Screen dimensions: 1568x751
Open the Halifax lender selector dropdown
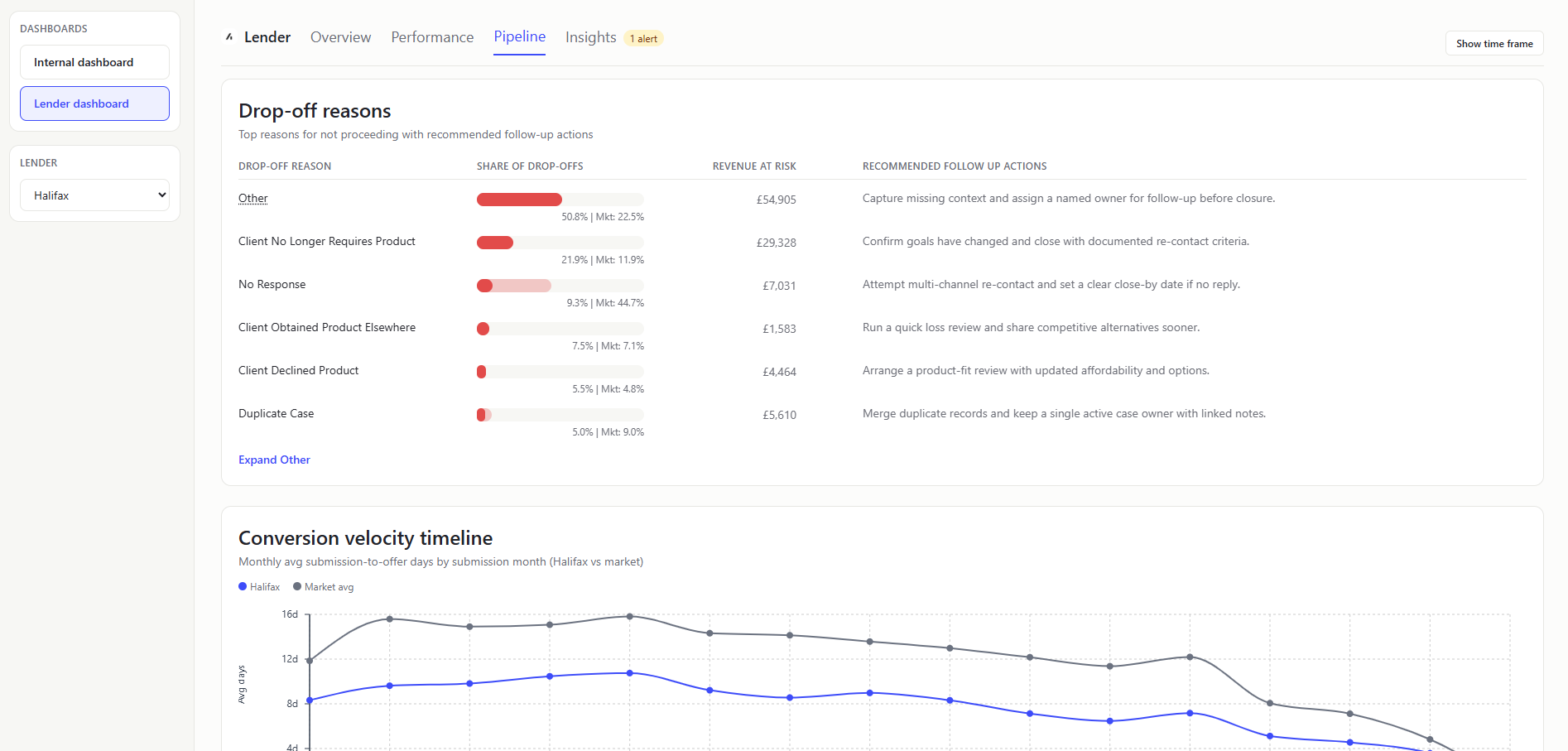(x=94, y=195)
